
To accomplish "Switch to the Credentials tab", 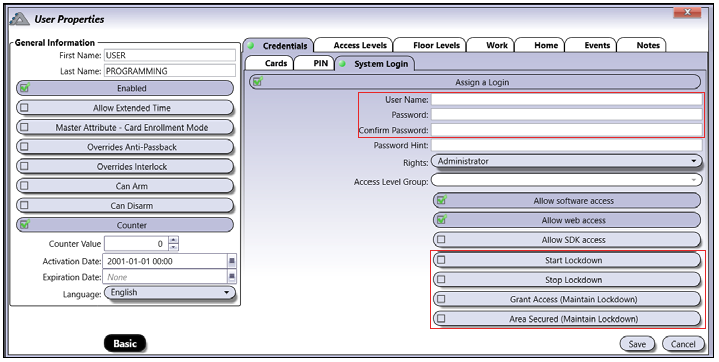I will [278, 45].
